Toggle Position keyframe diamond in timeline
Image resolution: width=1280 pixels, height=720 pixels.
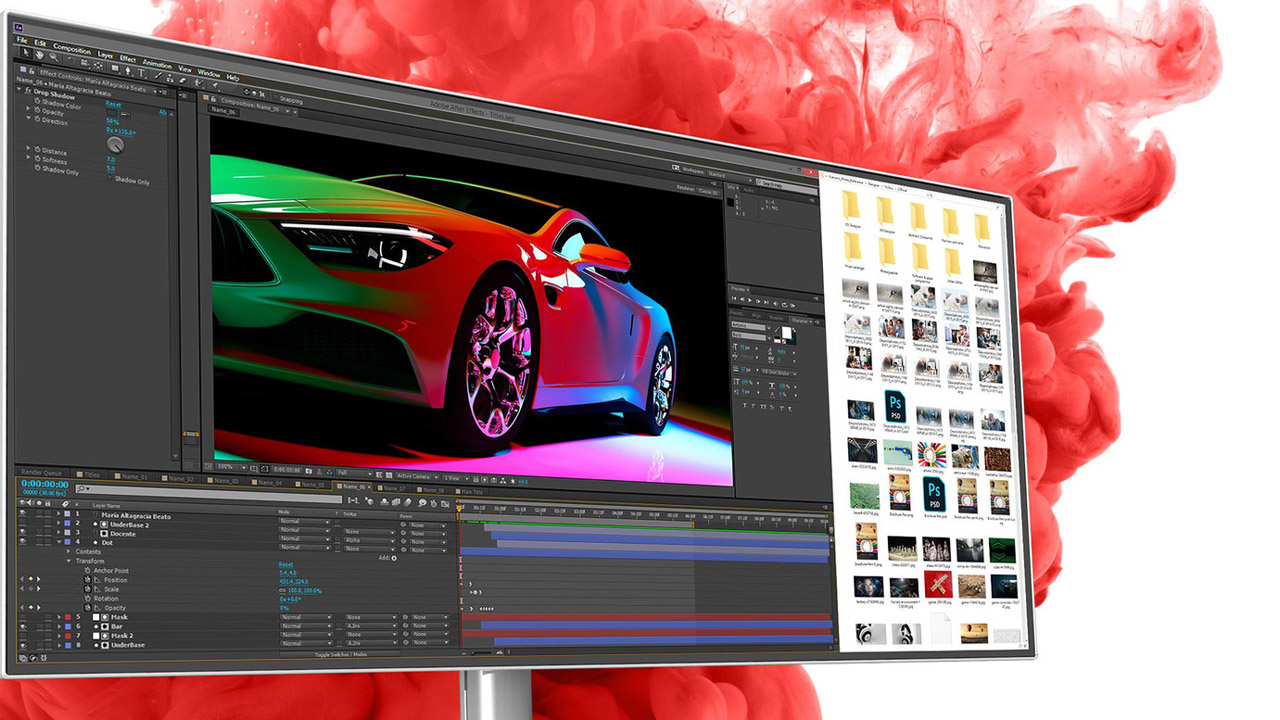pos(30,579)
